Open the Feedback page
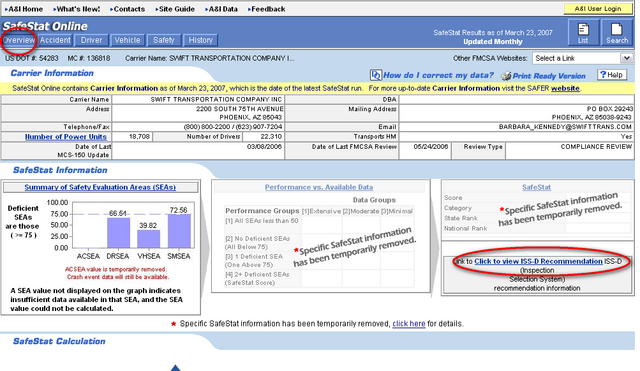 (267, 9)
